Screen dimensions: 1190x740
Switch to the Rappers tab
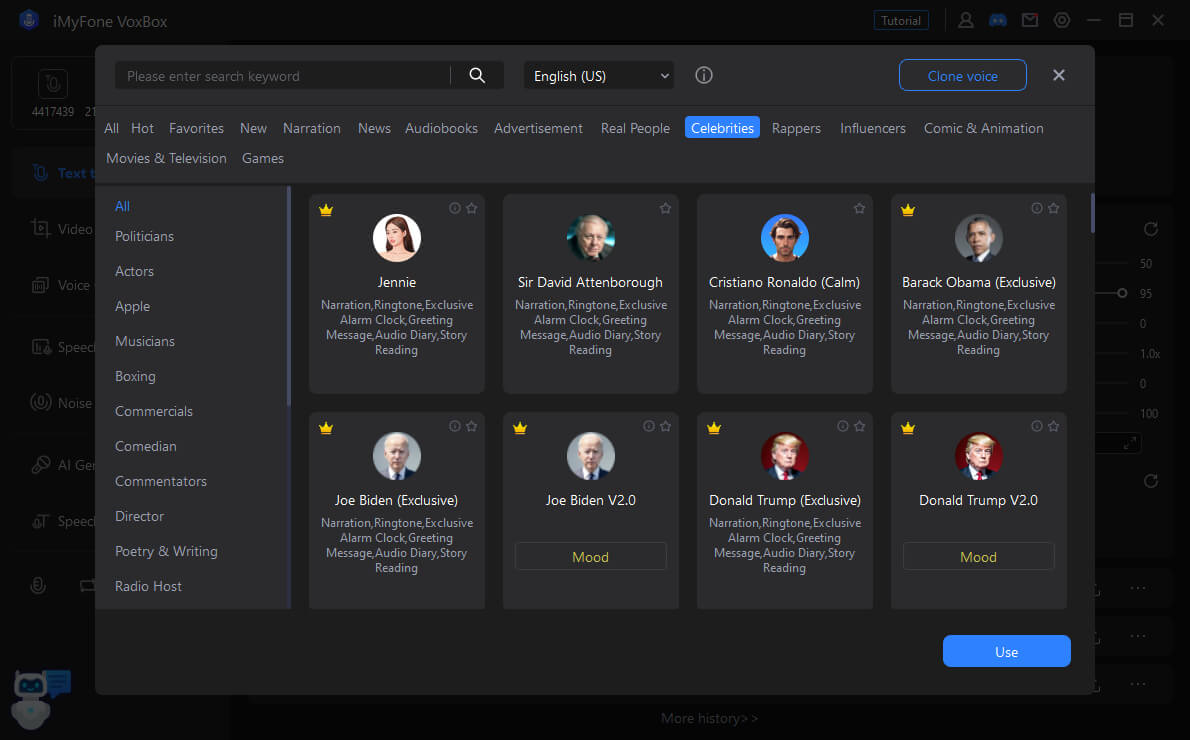(796, 128)
